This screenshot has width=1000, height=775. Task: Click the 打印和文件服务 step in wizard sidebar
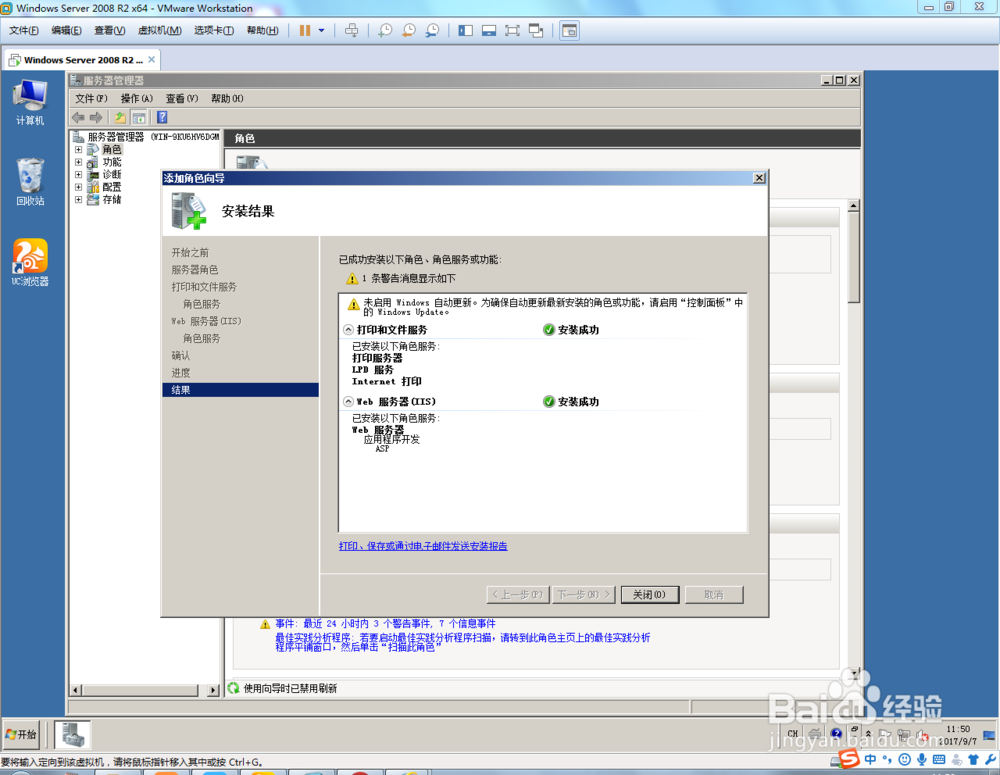(204, 287)
